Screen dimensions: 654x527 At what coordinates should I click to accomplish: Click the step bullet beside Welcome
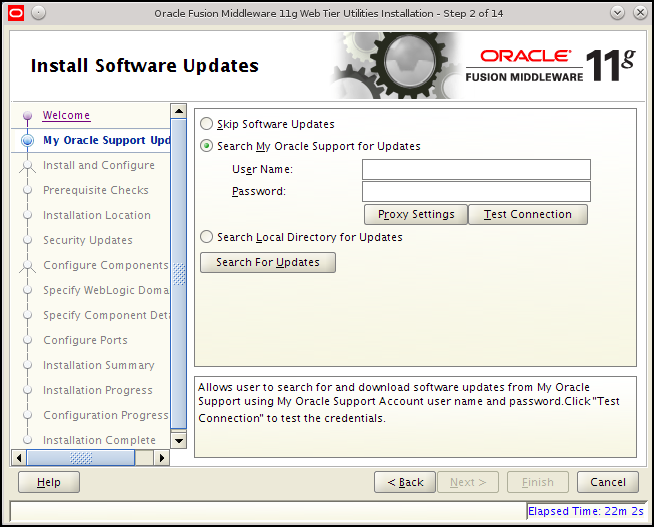[x=28, y=115]
